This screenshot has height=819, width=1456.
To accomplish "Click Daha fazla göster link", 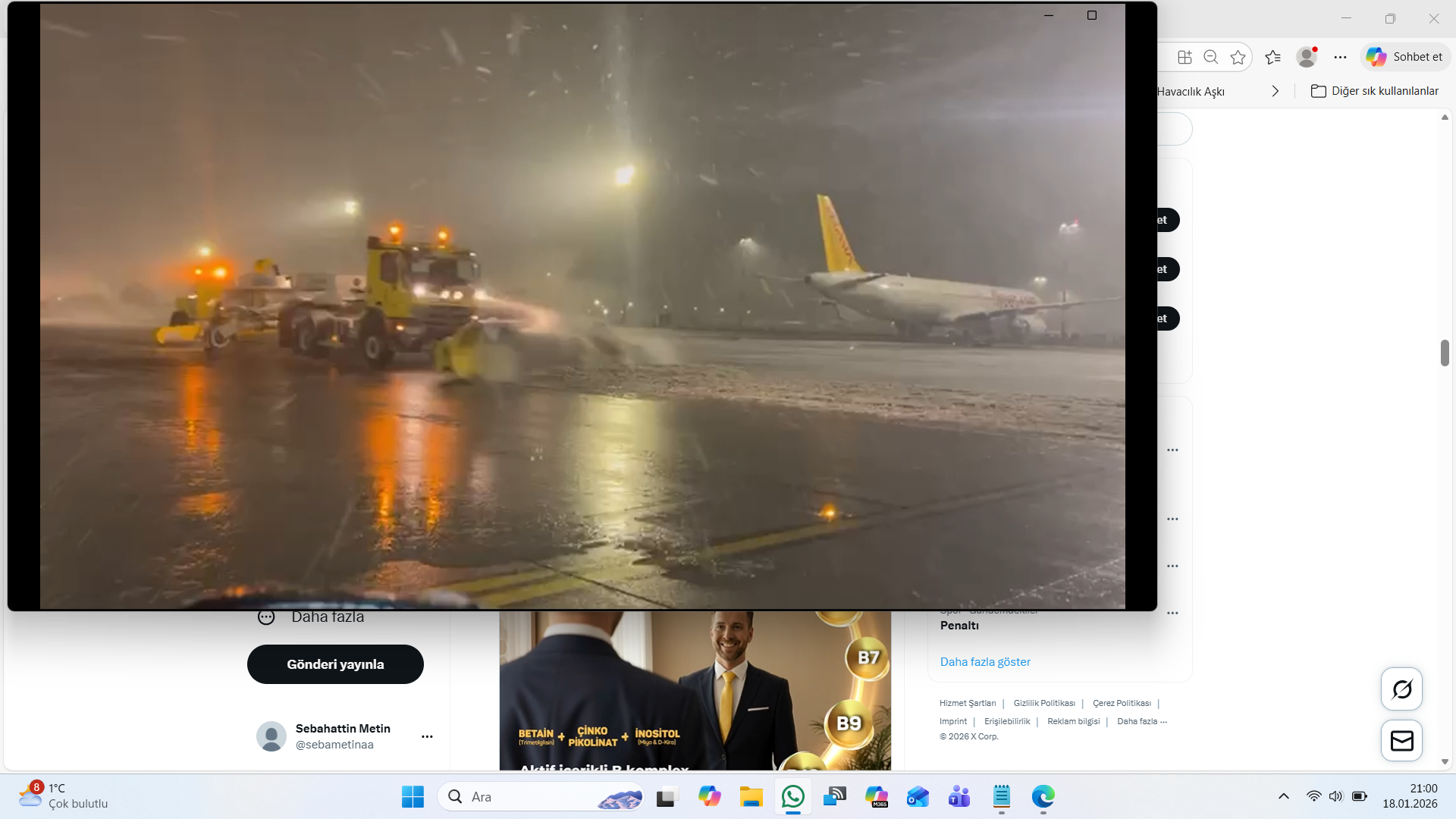I will [985, 662].
